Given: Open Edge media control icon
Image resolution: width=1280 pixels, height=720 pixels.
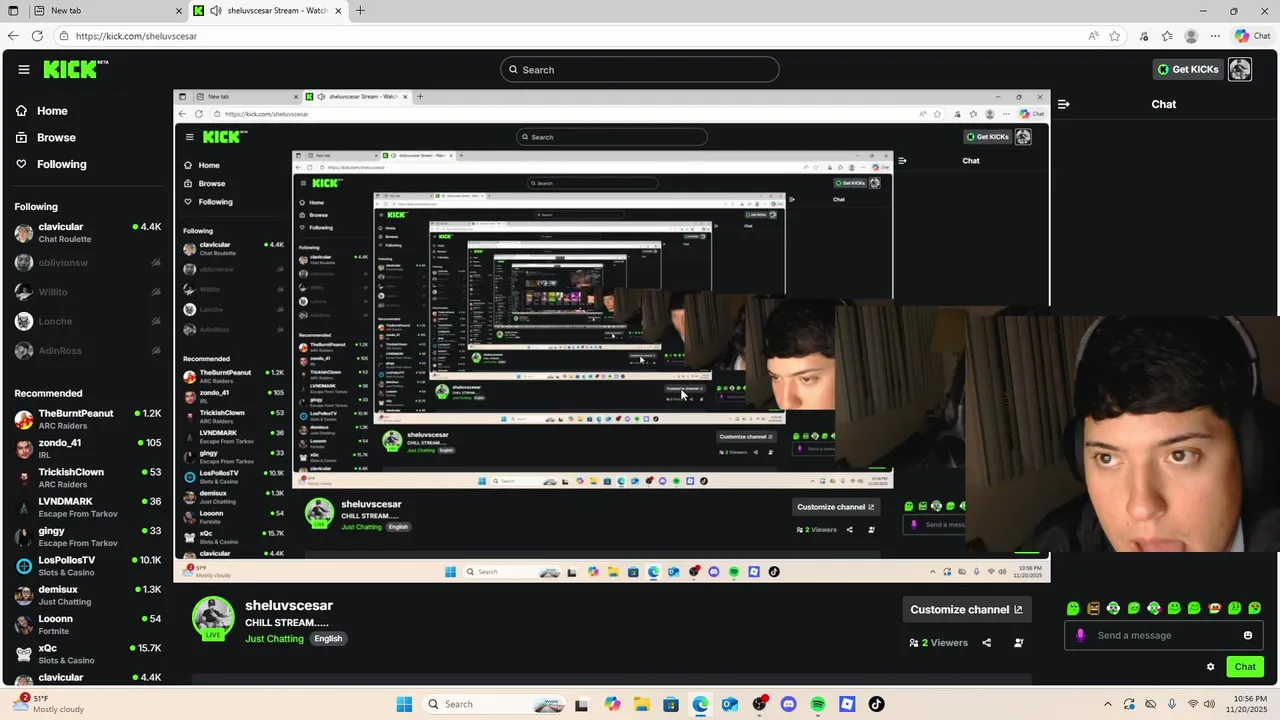Looking at the screenshot, I should point(1144,36).
